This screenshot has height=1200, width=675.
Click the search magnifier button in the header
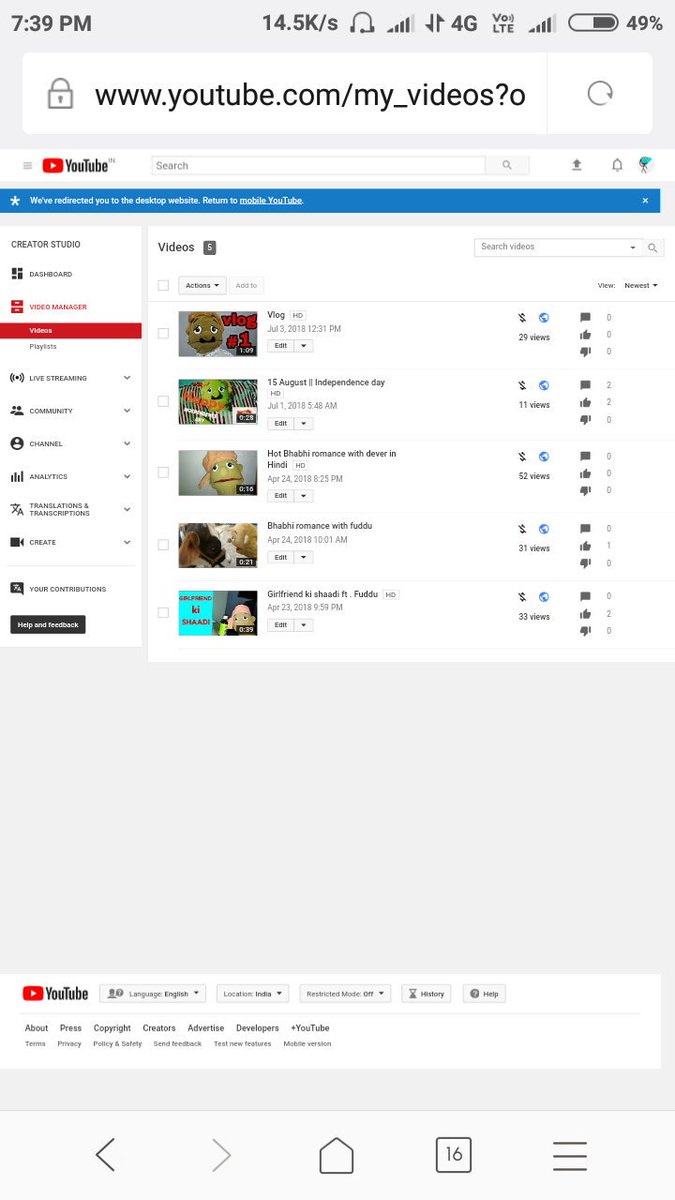pos(507,166)
